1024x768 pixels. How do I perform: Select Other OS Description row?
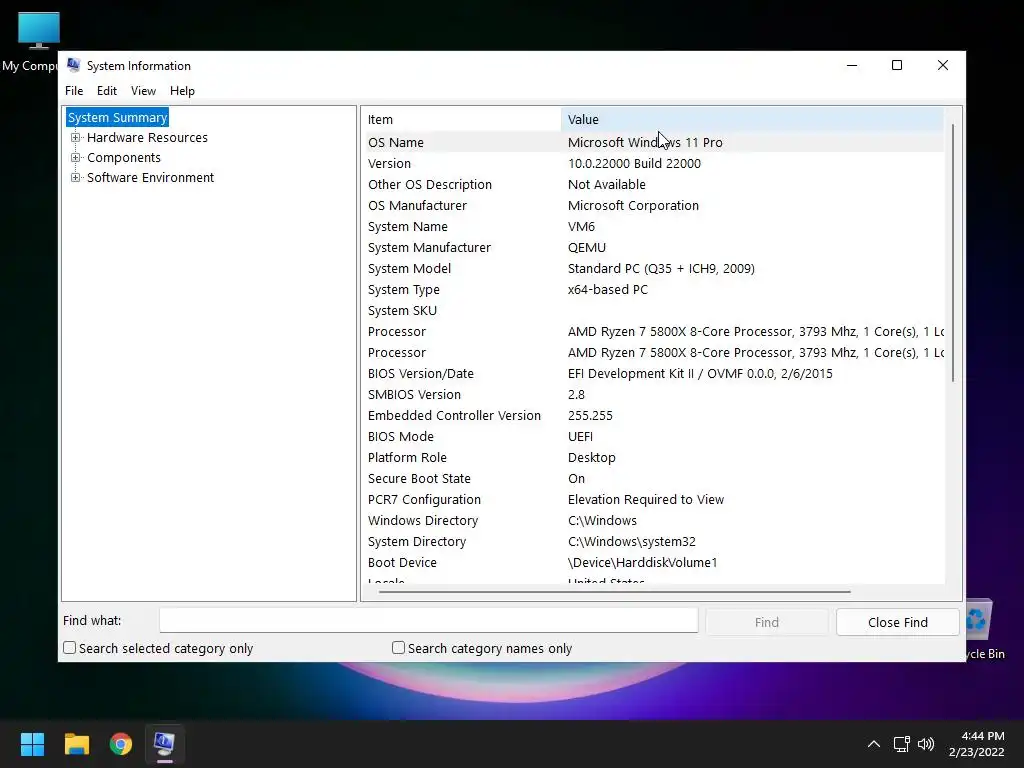coord(654,184)
